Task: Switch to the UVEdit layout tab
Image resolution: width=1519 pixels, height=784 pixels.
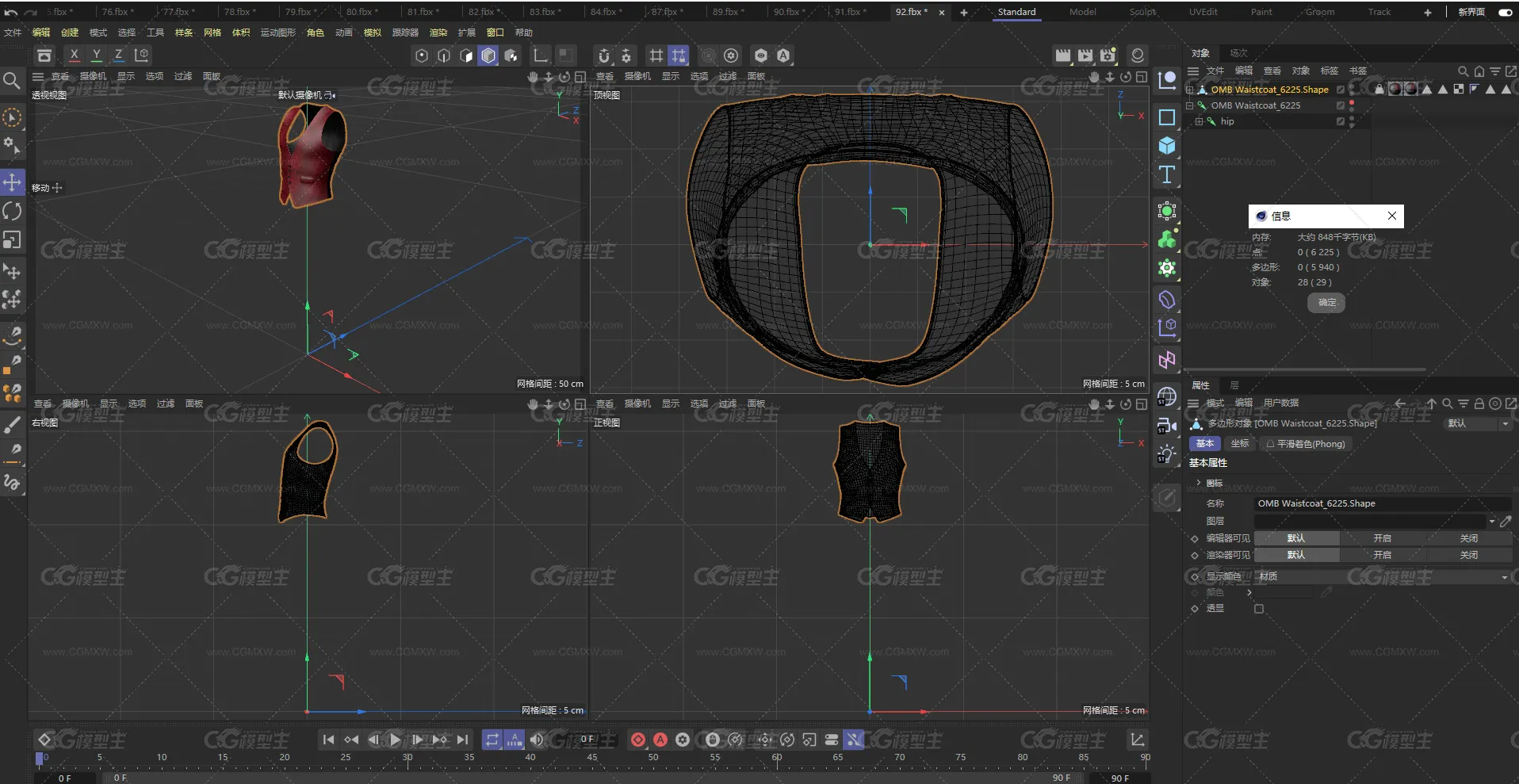Action: click(1203, 12)
